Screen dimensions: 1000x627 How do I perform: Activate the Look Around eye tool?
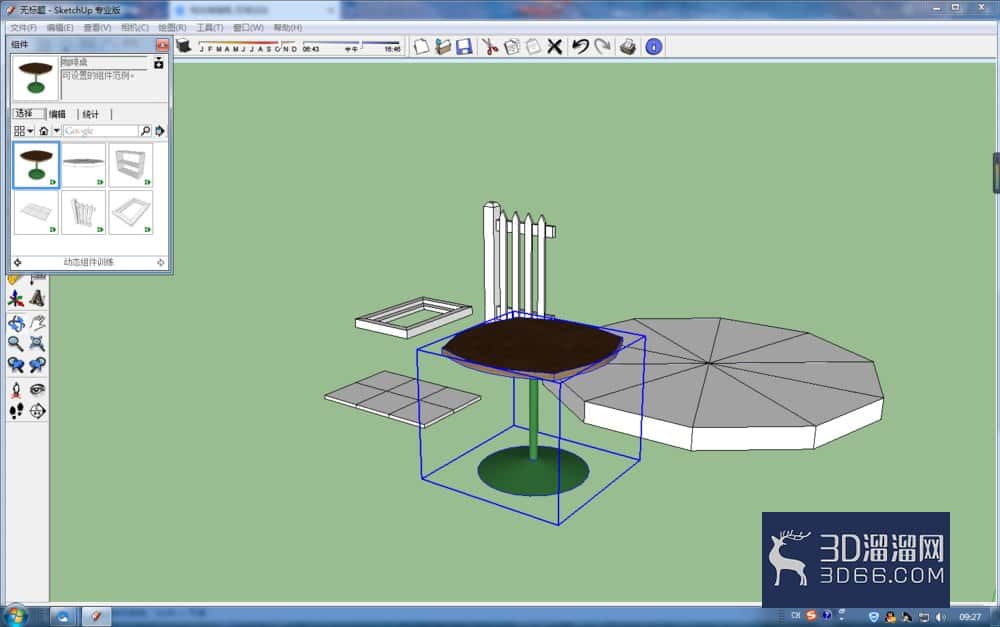point(38,389)
